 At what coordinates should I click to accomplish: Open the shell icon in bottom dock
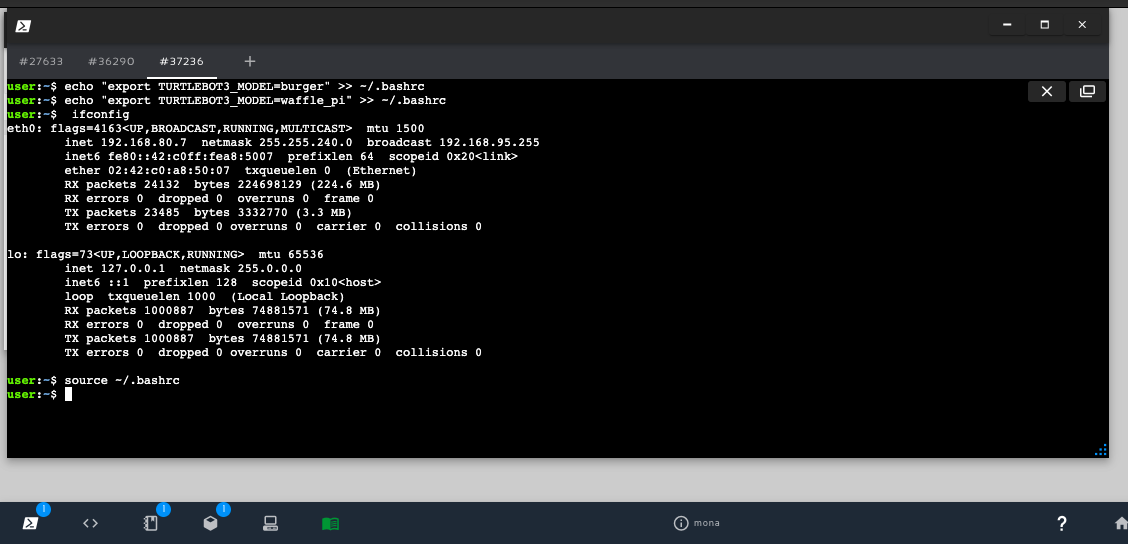(29, 523)
